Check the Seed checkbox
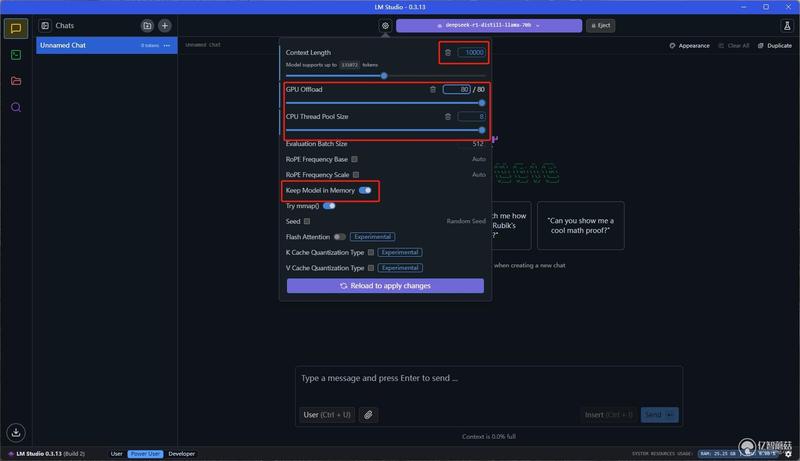 point(307,221)
